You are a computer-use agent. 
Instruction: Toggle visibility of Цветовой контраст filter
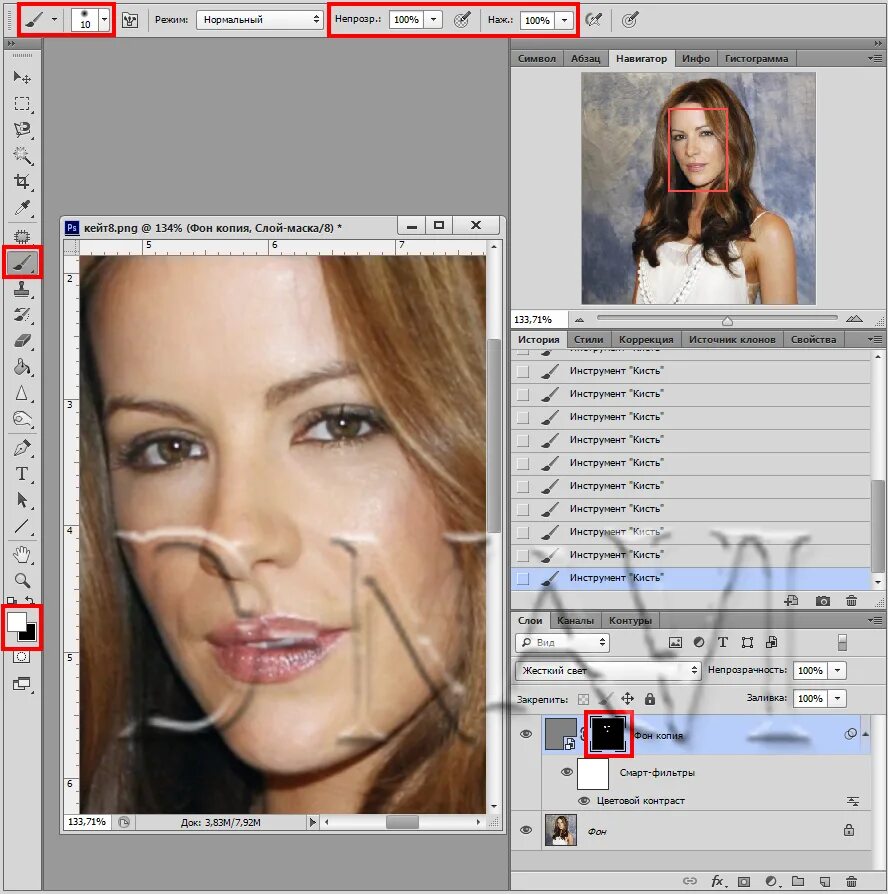[584, 800]
